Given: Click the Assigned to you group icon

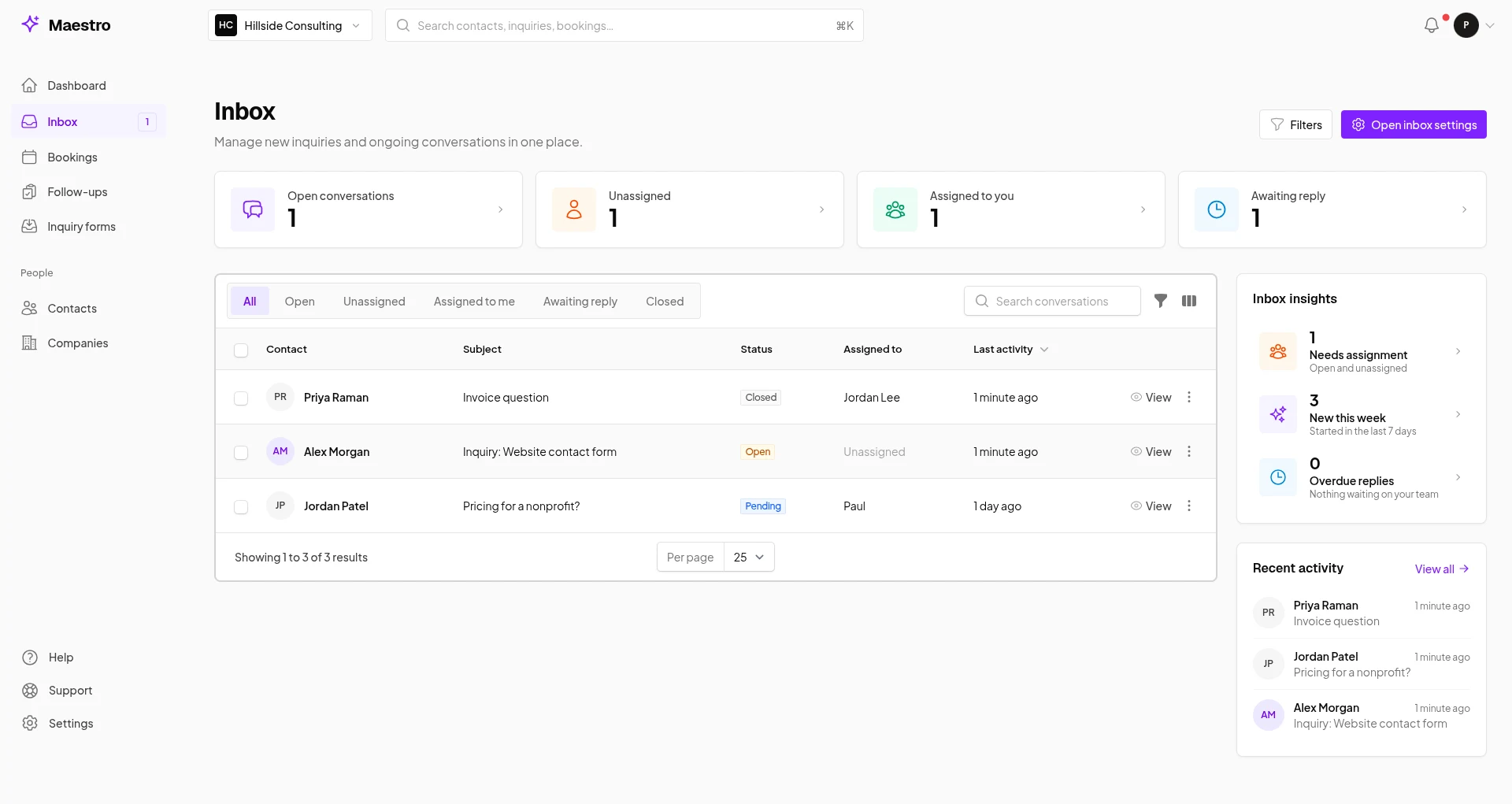Looking at the screenshot, I should 895,209.
